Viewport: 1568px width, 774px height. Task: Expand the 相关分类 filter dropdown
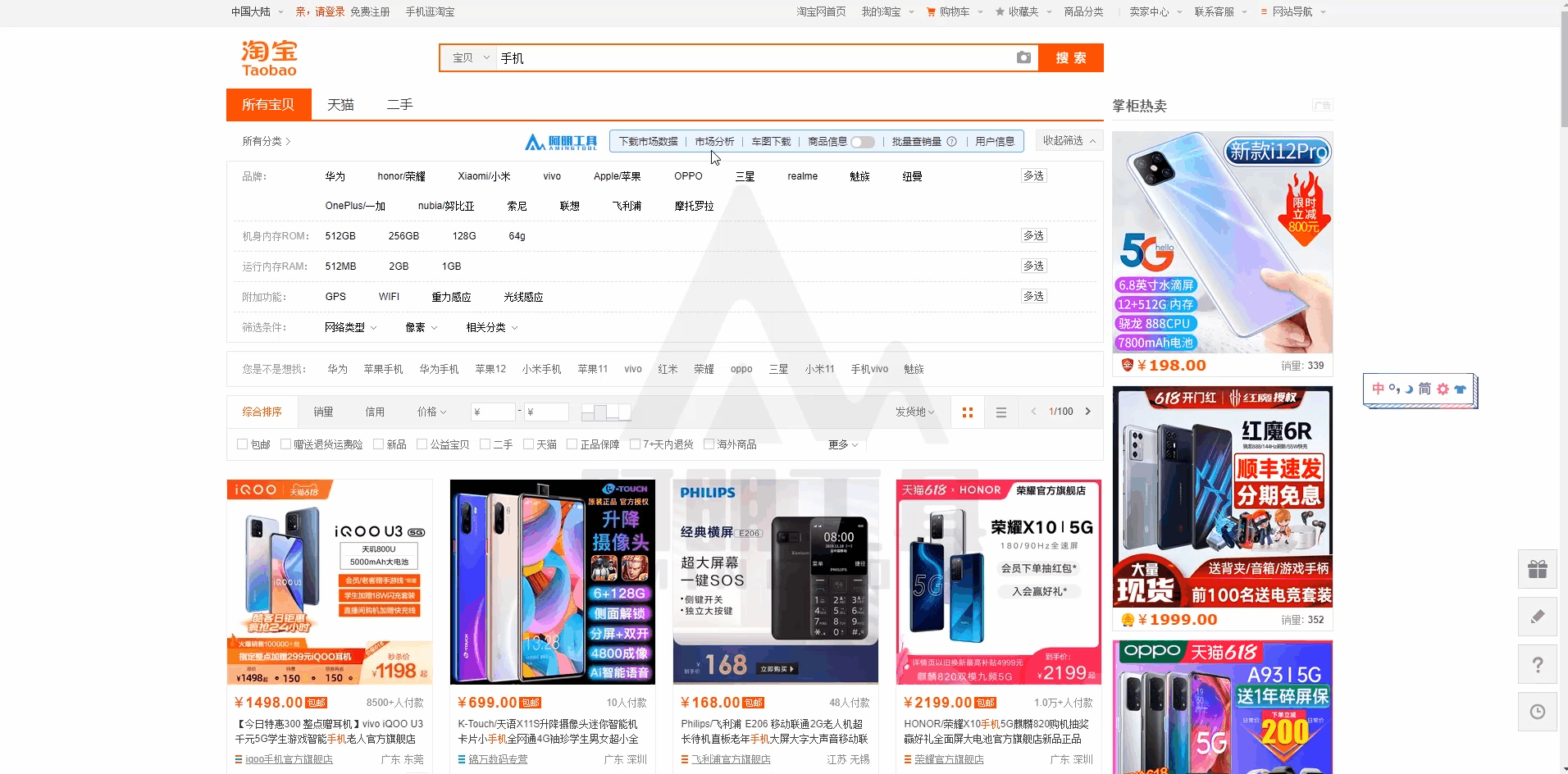[492, 327]
